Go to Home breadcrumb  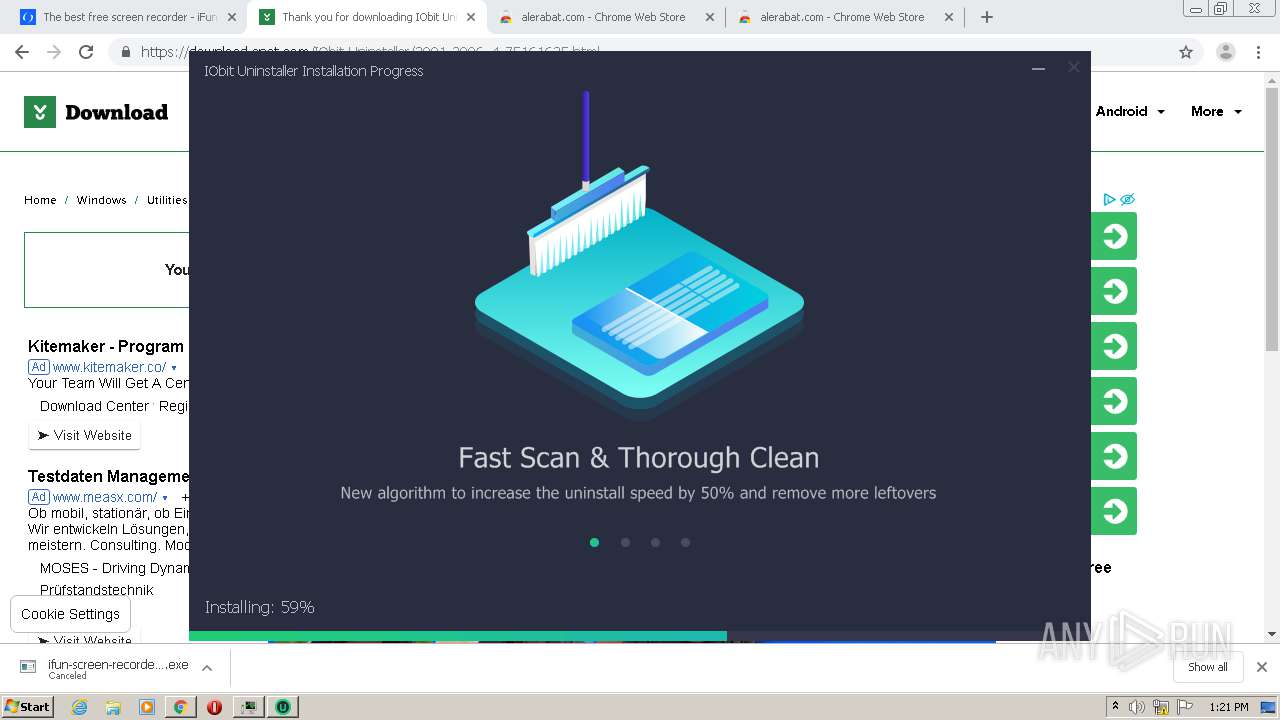[x=40, y=200]
